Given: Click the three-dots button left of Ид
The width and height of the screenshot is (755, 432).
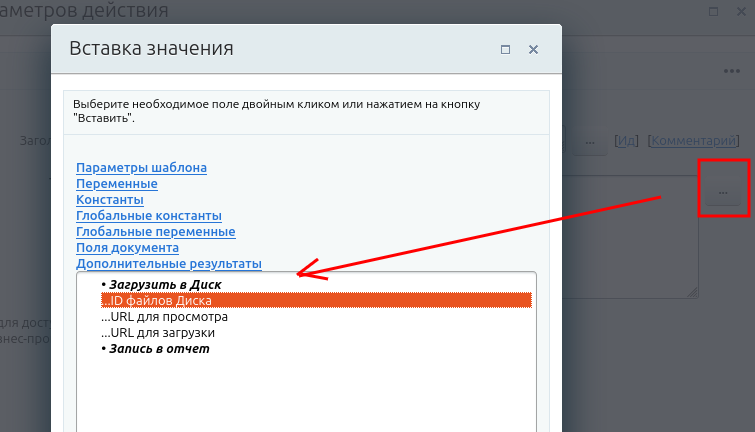Looking at the screenshot, I should [x=589, y=142].
